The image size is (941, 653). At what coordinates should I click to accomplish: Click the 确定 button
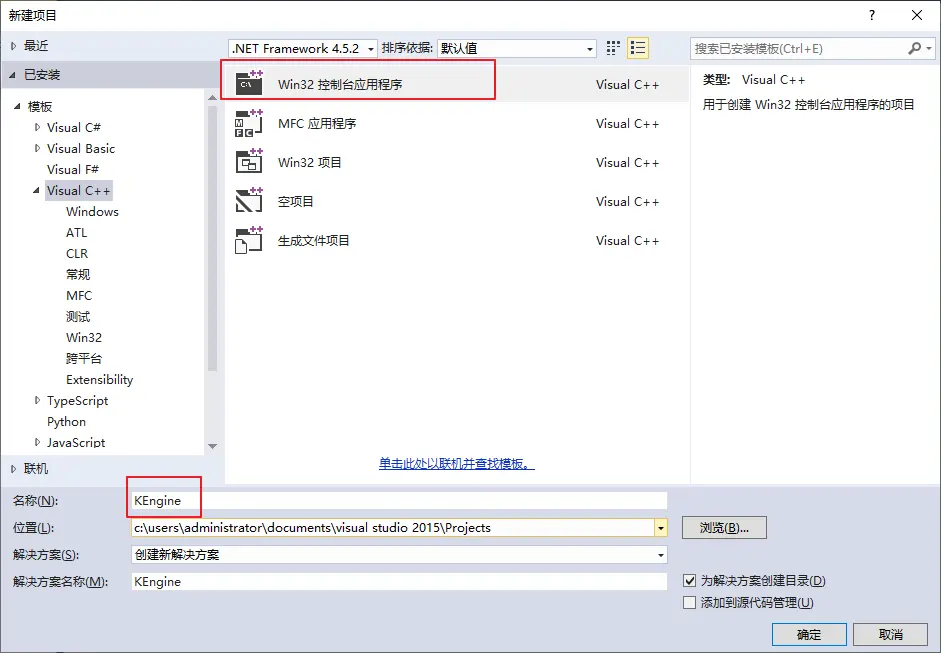(809, 634)
